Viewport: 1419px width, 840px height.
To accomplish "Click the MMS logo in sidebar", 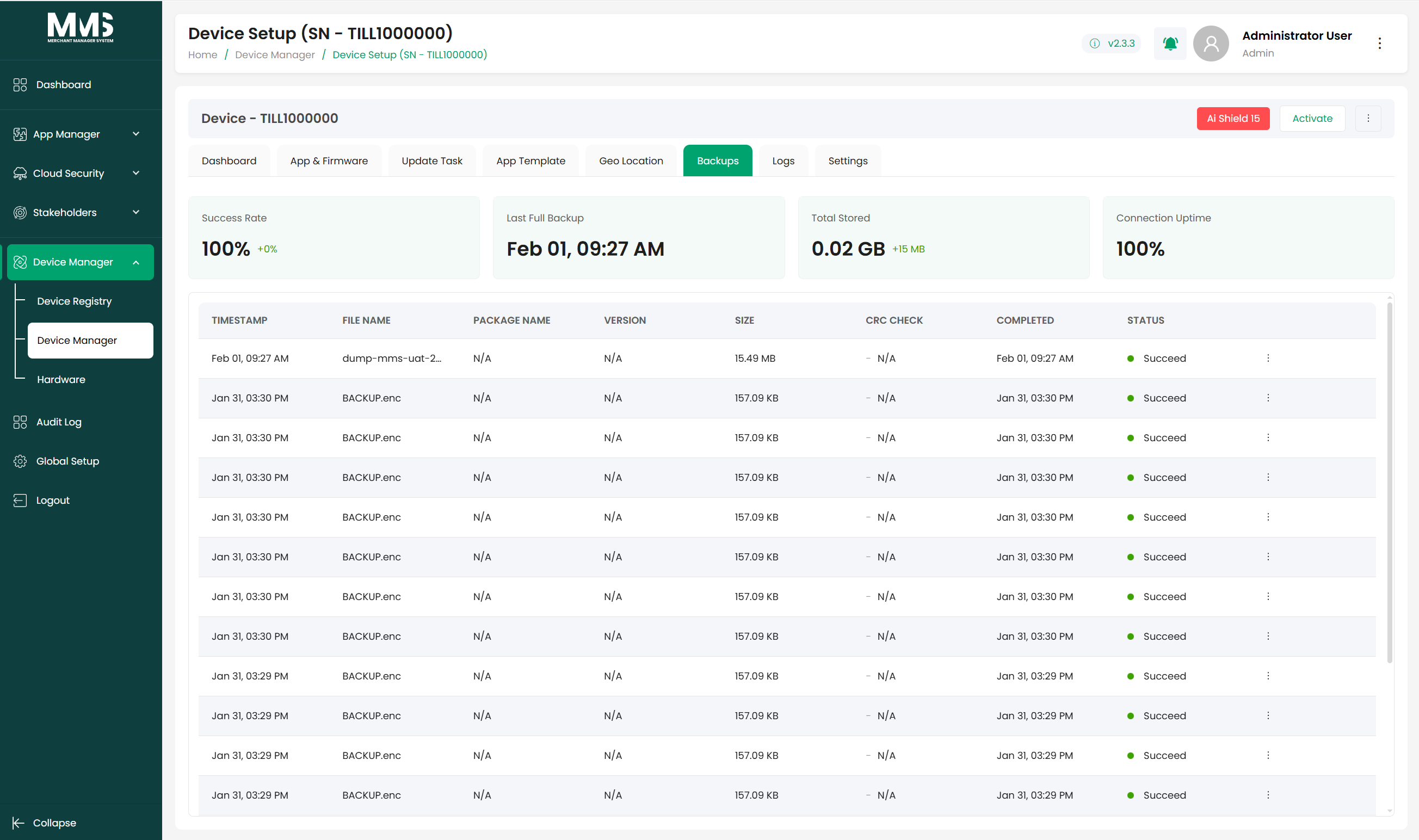I will tap(81, 28).
